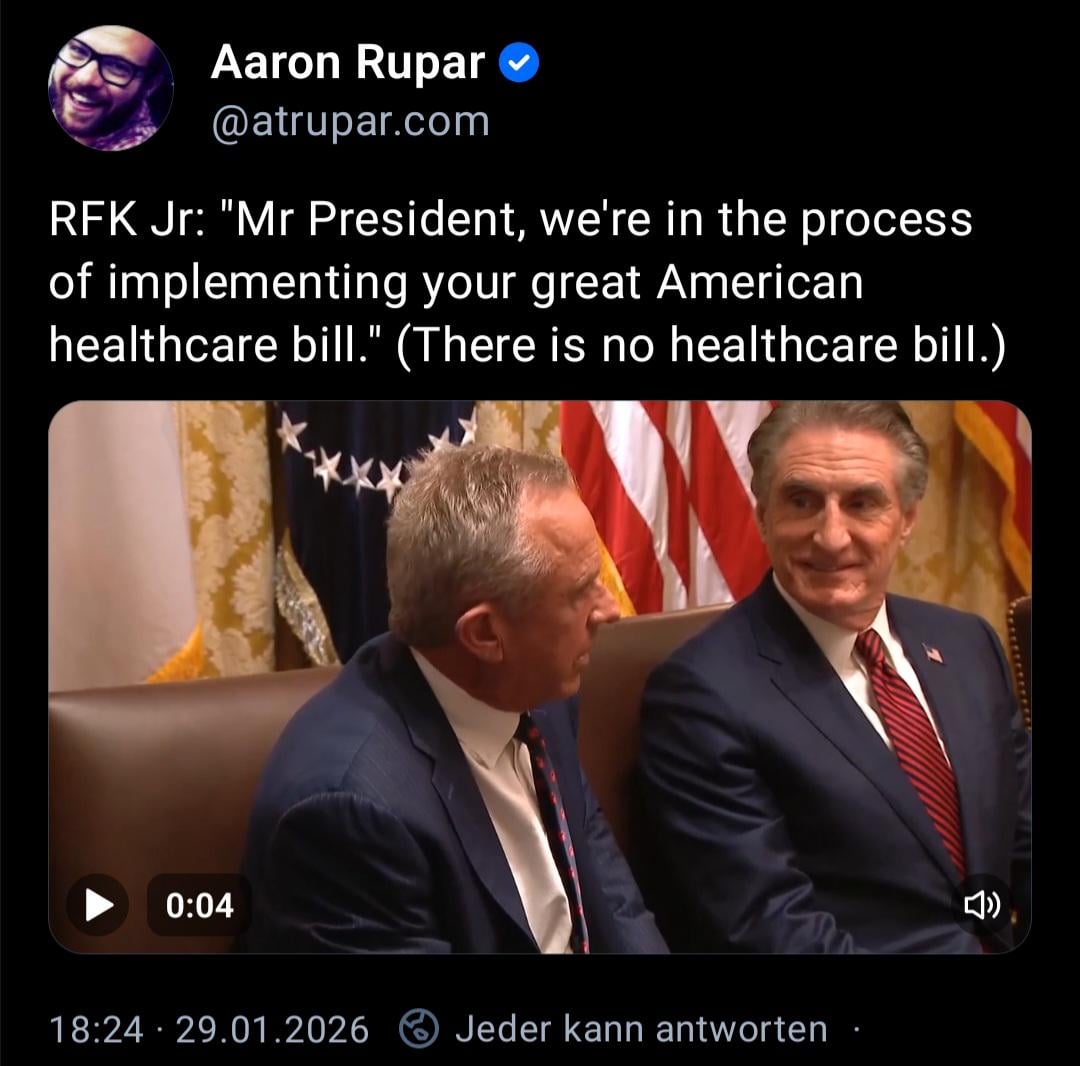Click the dot separator after 'antworten'
Viewport: 1080px width, 1066px height.
tap(856, 1030)
